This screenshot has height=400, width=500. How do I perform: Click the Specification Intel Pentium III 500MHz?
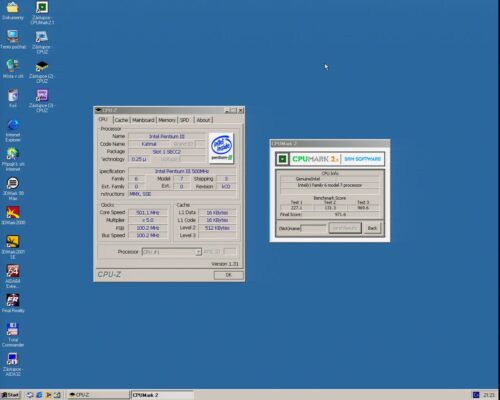[x=182, y=171]
